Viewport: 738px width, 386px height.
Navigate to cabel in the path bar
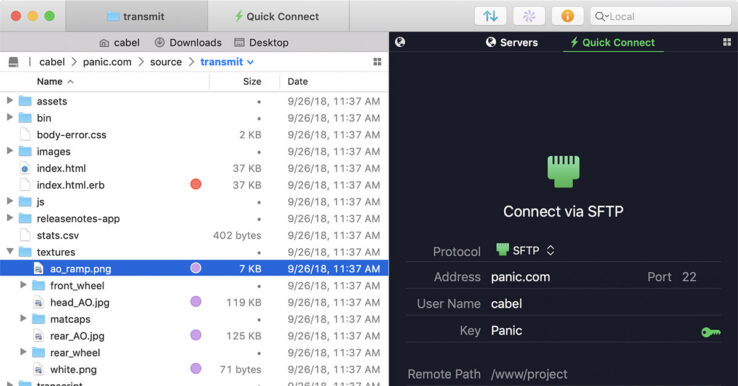[52, 62]
